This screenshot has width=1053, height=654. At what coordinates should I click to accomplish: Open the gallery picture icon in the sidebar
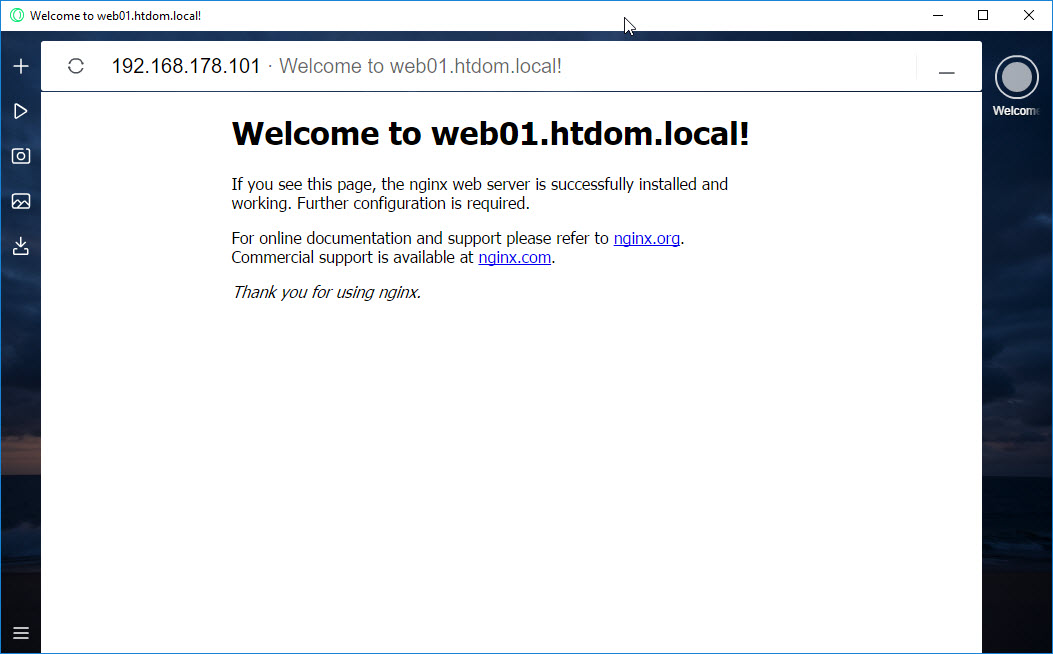tap(21, 201)
